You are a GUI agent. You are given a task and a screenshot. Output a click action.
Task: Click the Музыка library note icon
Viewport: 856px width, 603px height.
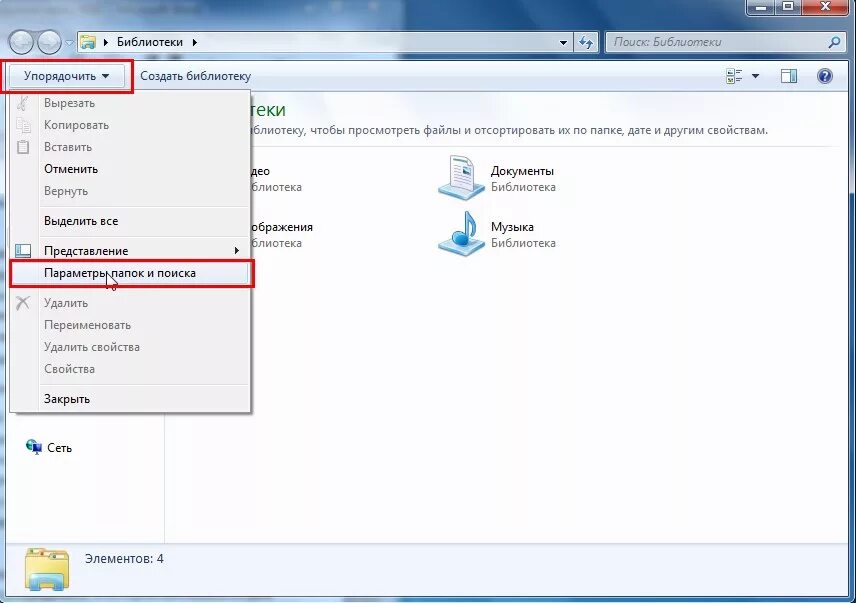tap(461, 234)
